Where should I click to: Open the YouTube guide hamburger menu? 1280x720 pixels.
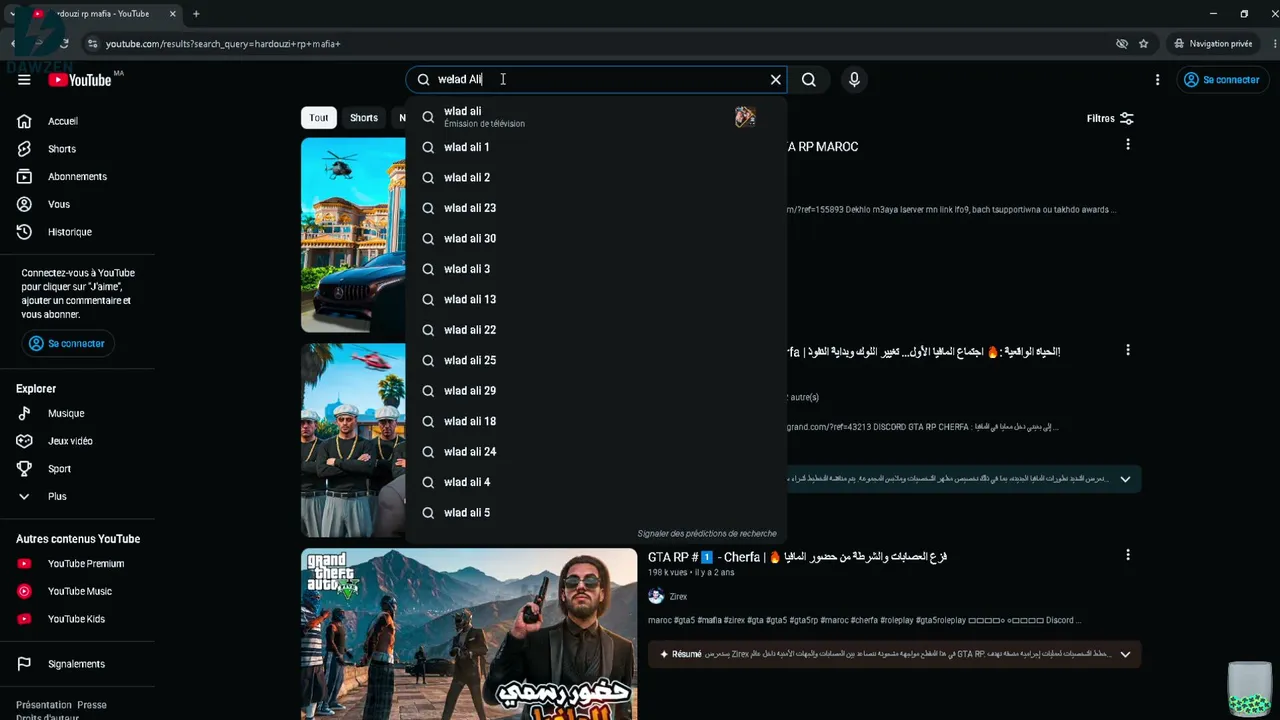click(x=24, y=80)
